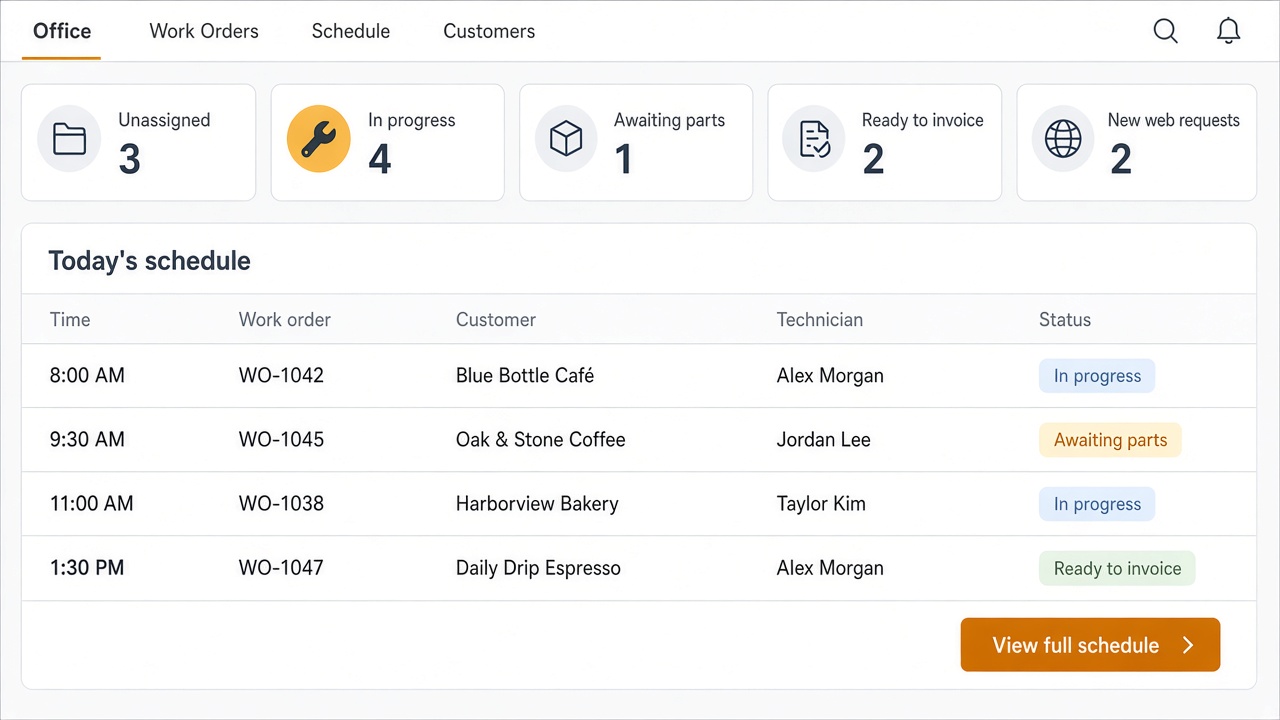Click the 8:00 AM time cell
This screenshot has height=720, width=1280.
(87, 376)
